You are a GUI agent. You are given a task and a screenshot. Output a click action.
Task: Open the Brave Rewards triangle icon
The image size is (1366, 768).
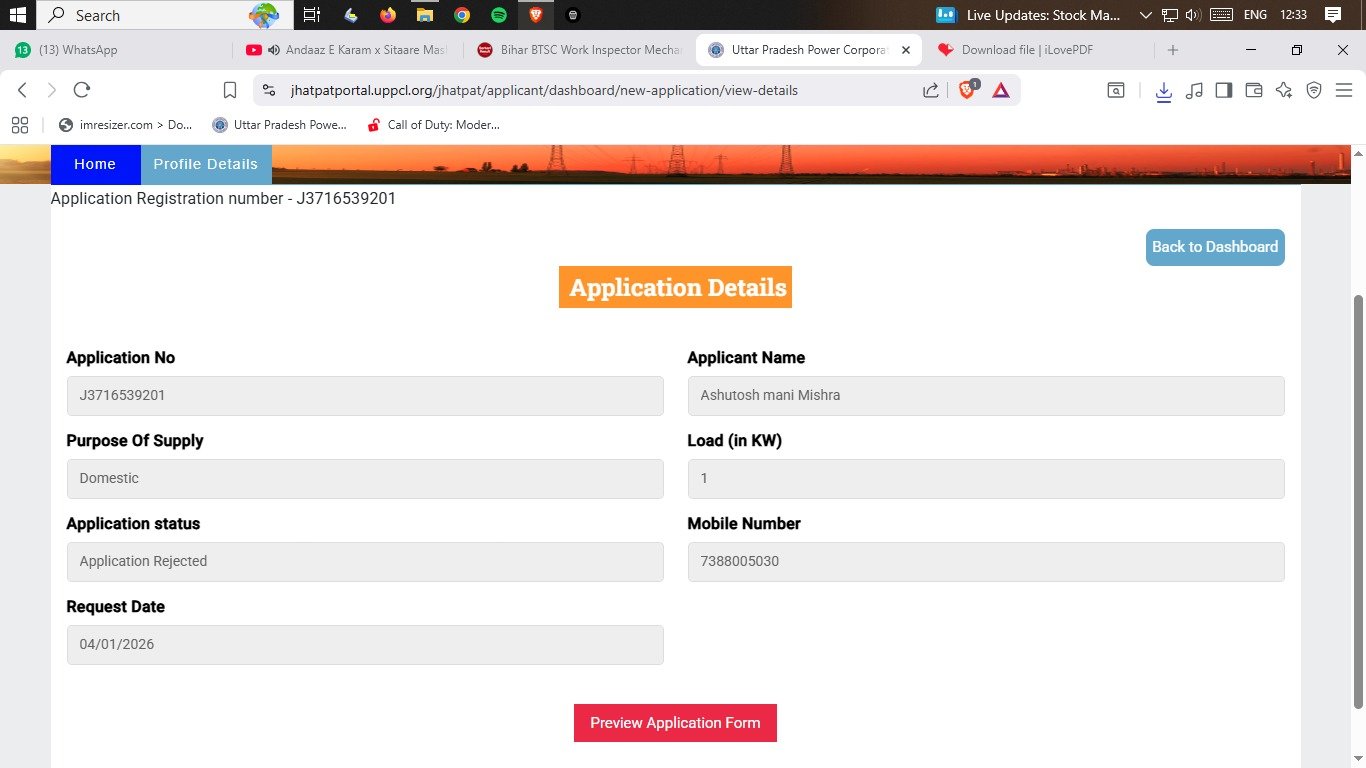(1001, 90)
